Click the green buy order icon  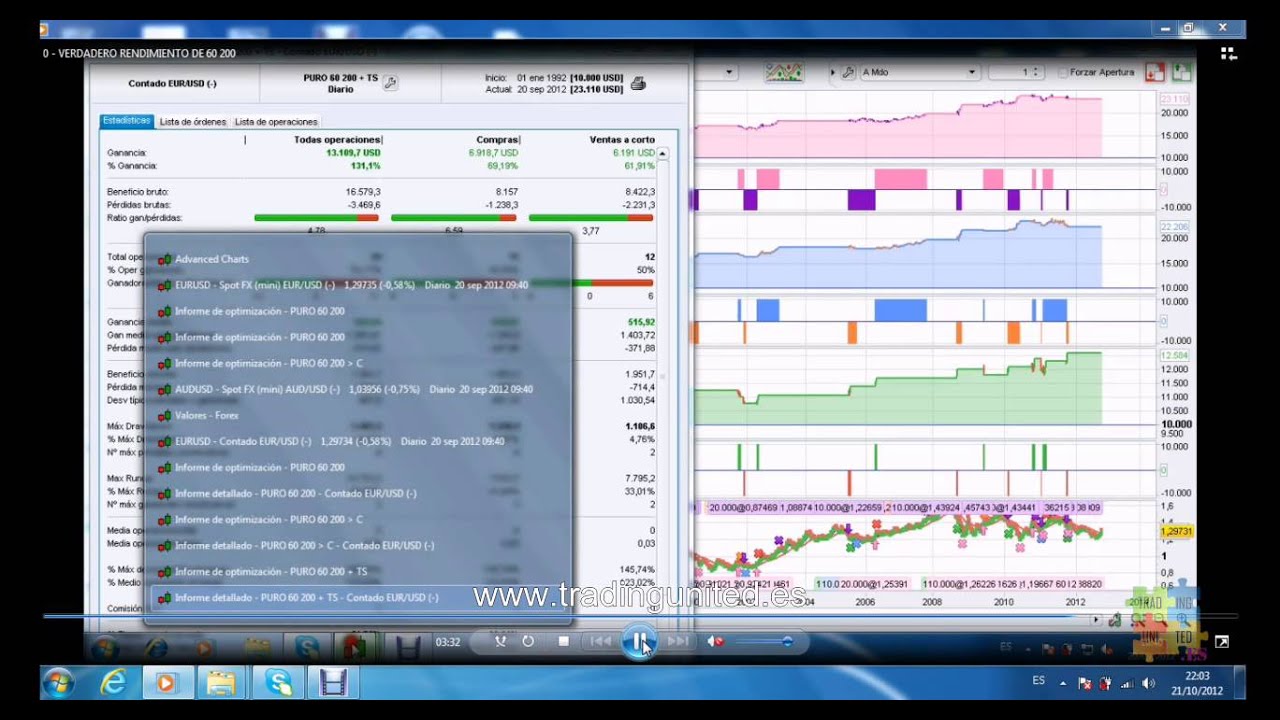click(x=1181, y=72)
